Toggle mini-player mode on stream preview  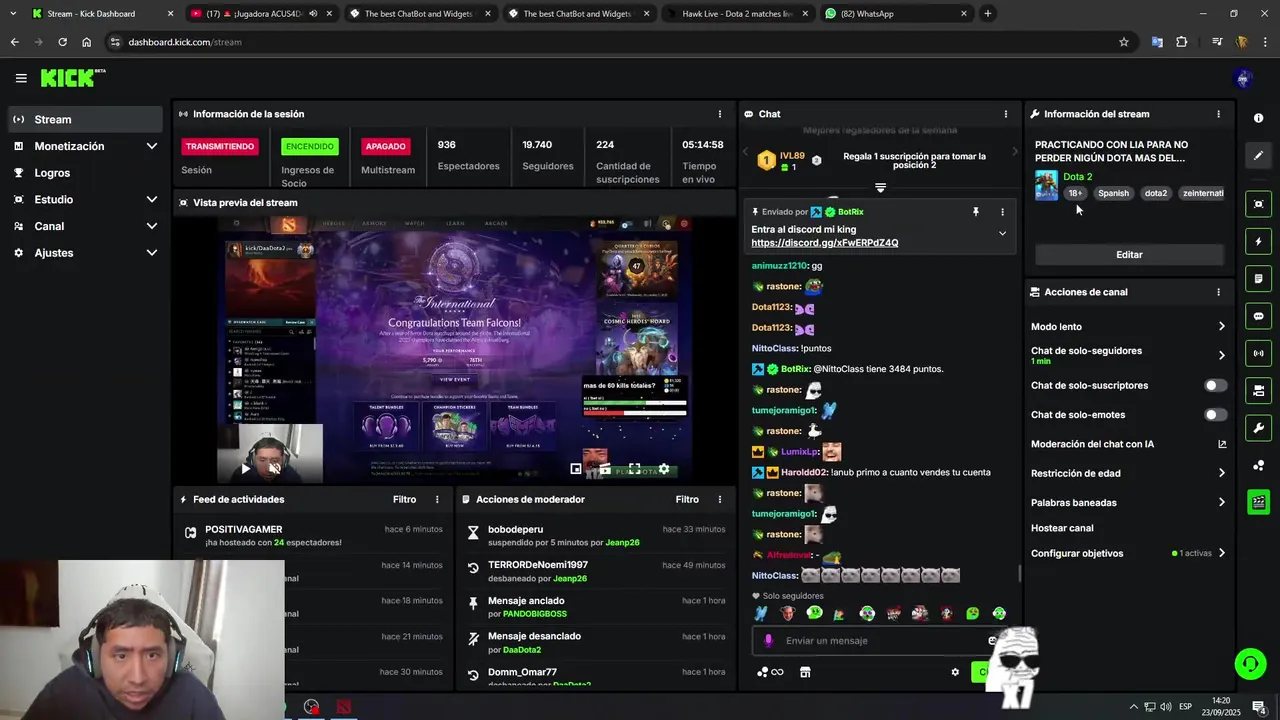coord(576,468)
